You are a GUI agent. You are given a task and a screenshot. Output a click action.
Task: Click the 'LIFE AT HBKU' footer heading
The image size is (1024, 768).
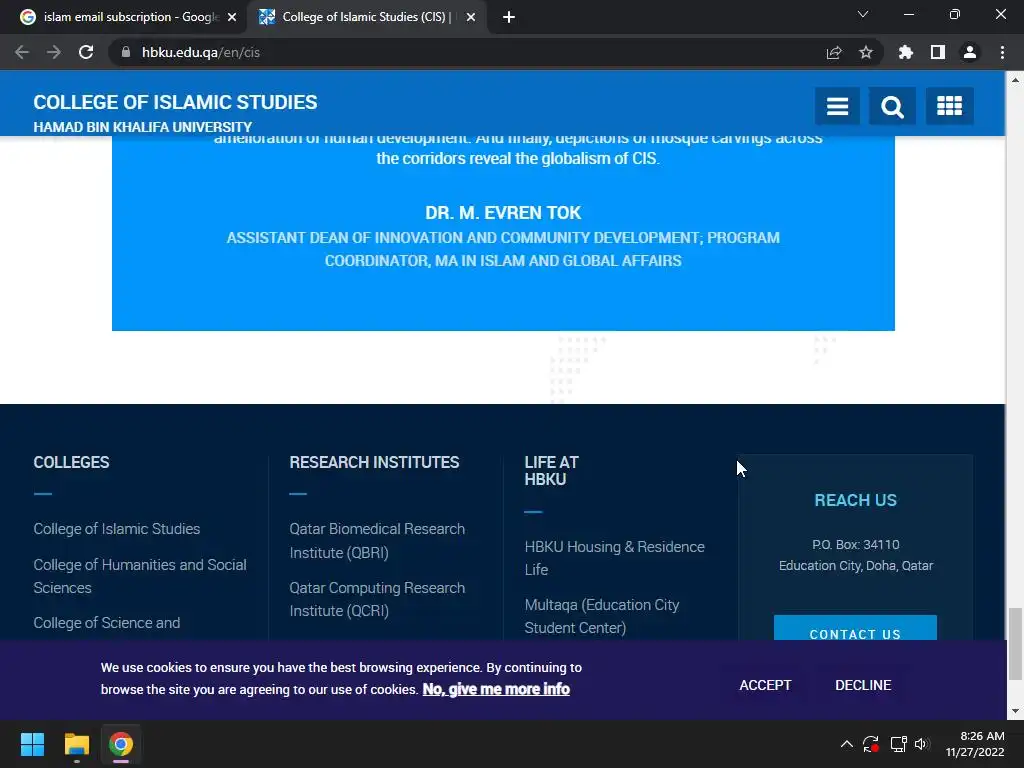552,471
